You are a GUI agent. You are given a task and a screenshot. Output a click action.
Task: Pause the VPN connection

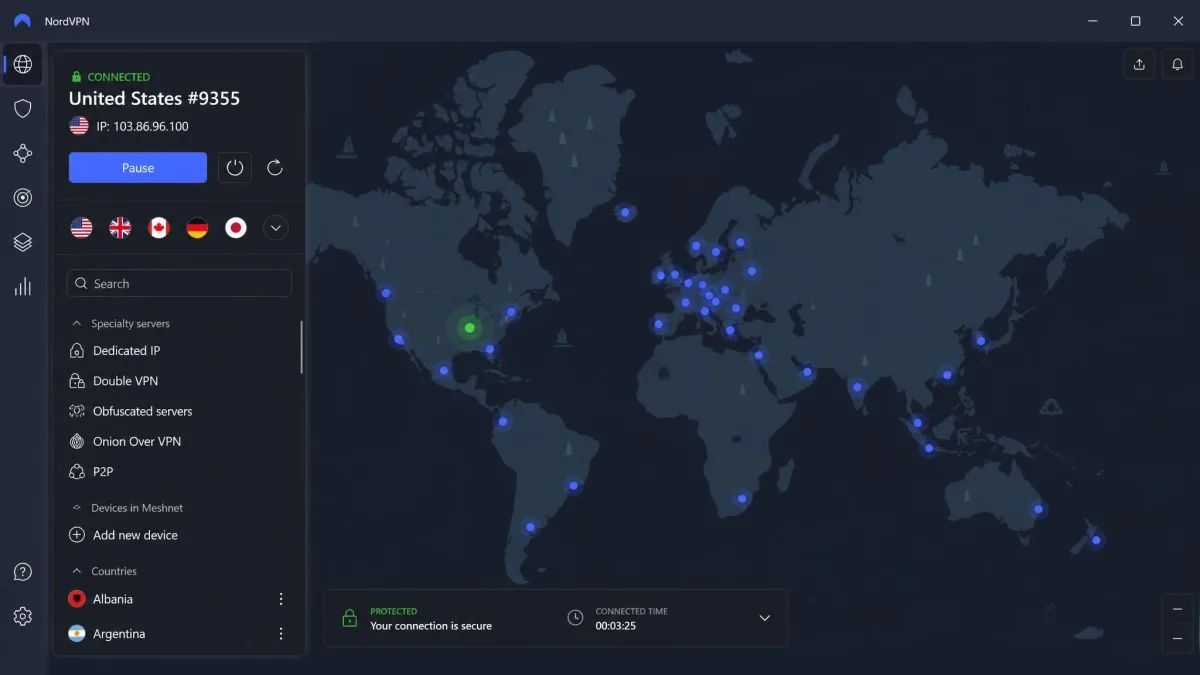pyautogui.click(x=138, y=168)
